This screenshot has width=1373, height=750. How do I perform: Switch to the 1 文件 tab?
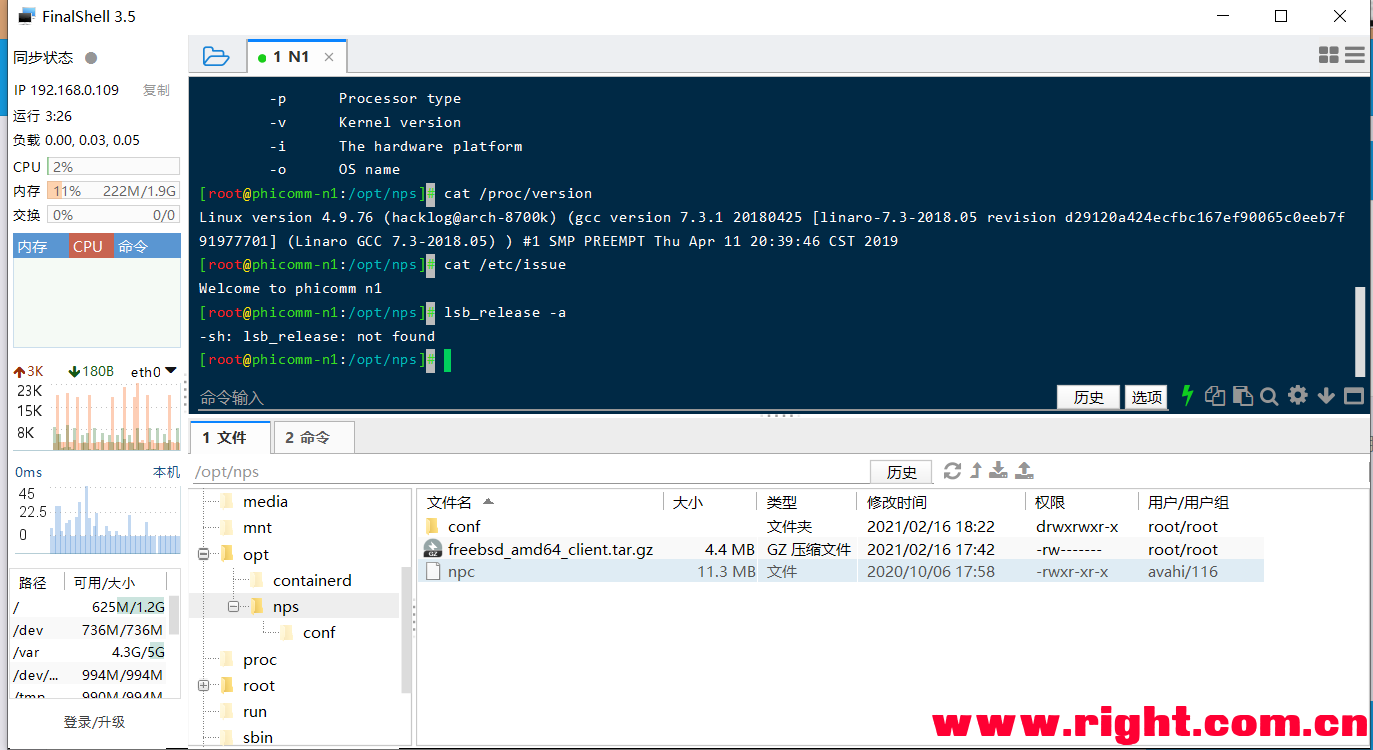click(x=230, y=437)
